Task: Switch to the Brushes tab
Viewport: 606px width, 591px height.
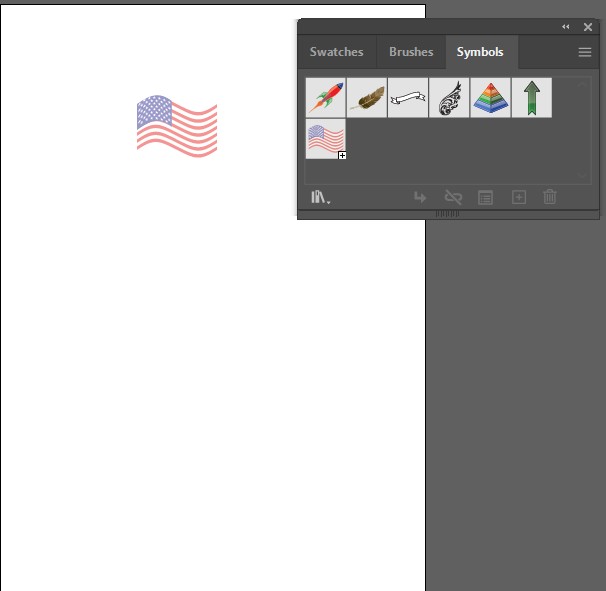Action: pyautogui.click(x=411, y=52)
